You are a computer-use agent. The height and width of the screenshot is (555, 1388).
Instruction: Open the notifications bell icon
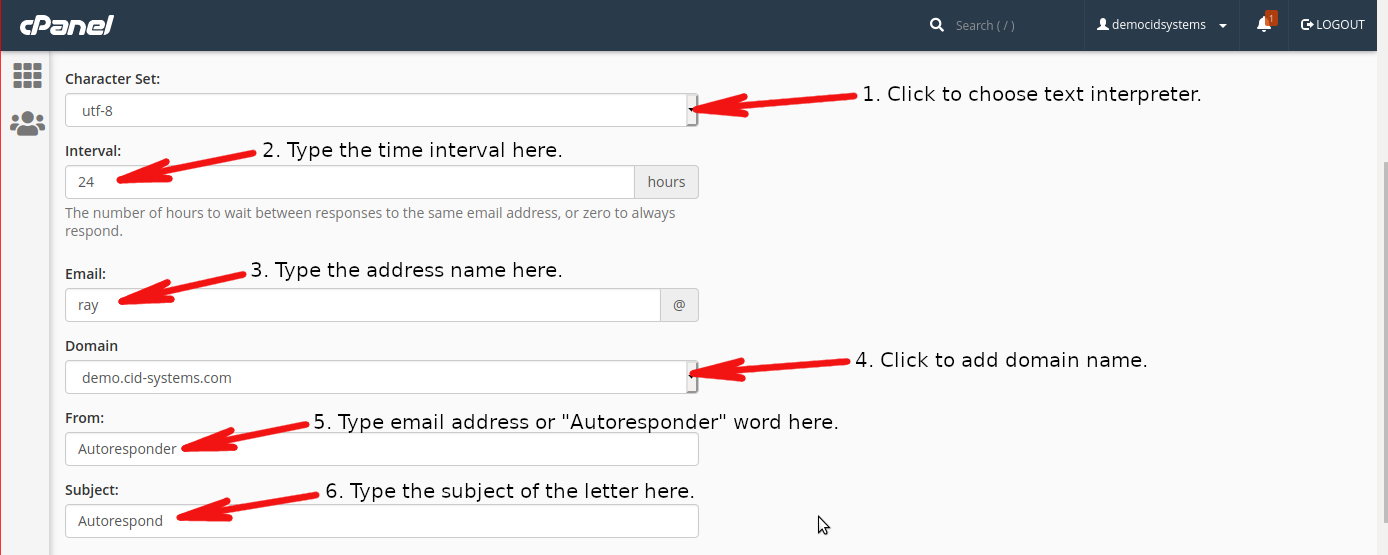point(1264,25)
